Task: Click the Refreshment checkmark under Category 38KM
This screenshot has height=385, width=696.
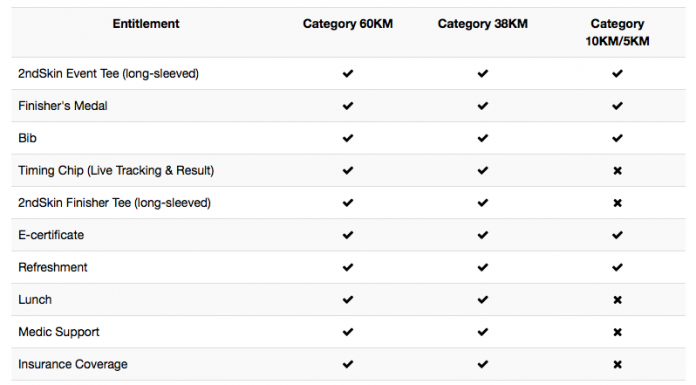Action: [482, 267]
